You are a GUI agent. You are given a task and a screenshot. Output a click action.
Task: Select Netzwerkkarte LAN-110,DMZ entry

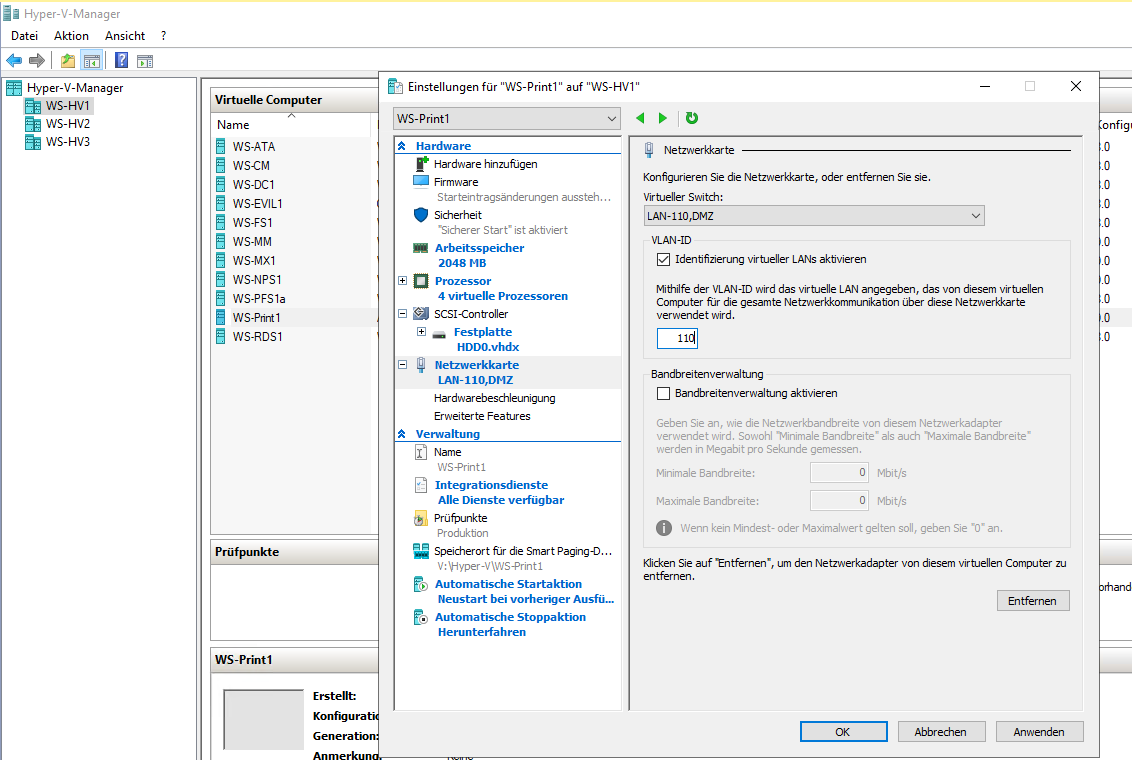pos(476,365)
